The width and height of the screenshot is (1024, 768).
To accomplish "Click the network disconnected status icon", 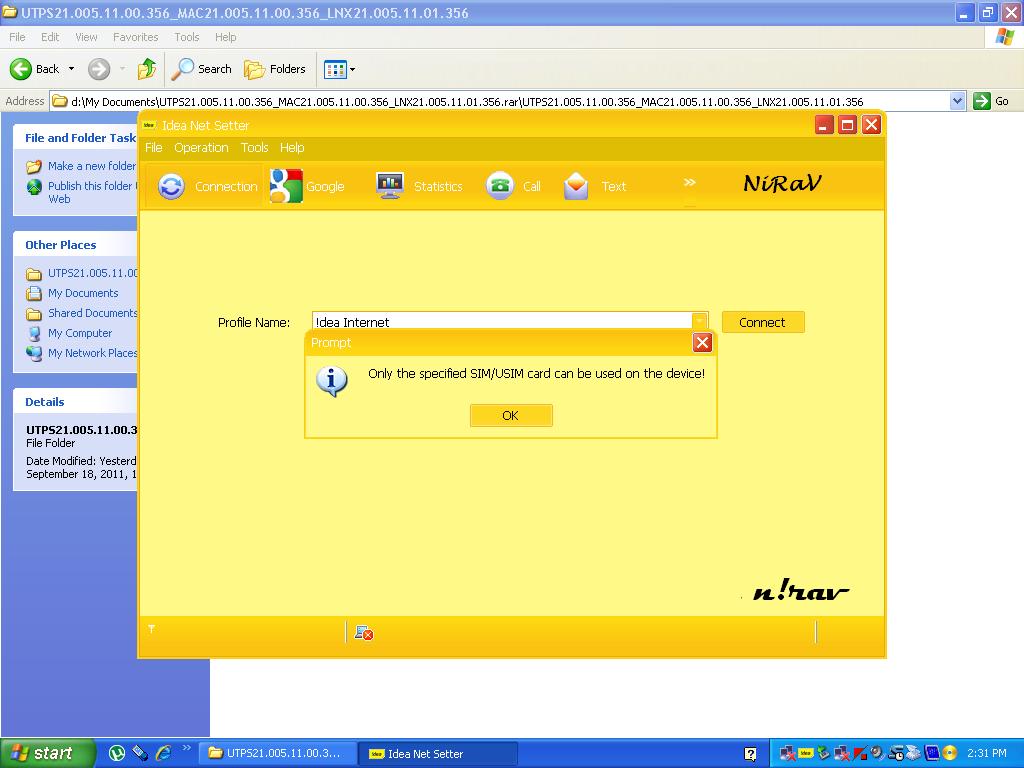I will pos(364,632).
